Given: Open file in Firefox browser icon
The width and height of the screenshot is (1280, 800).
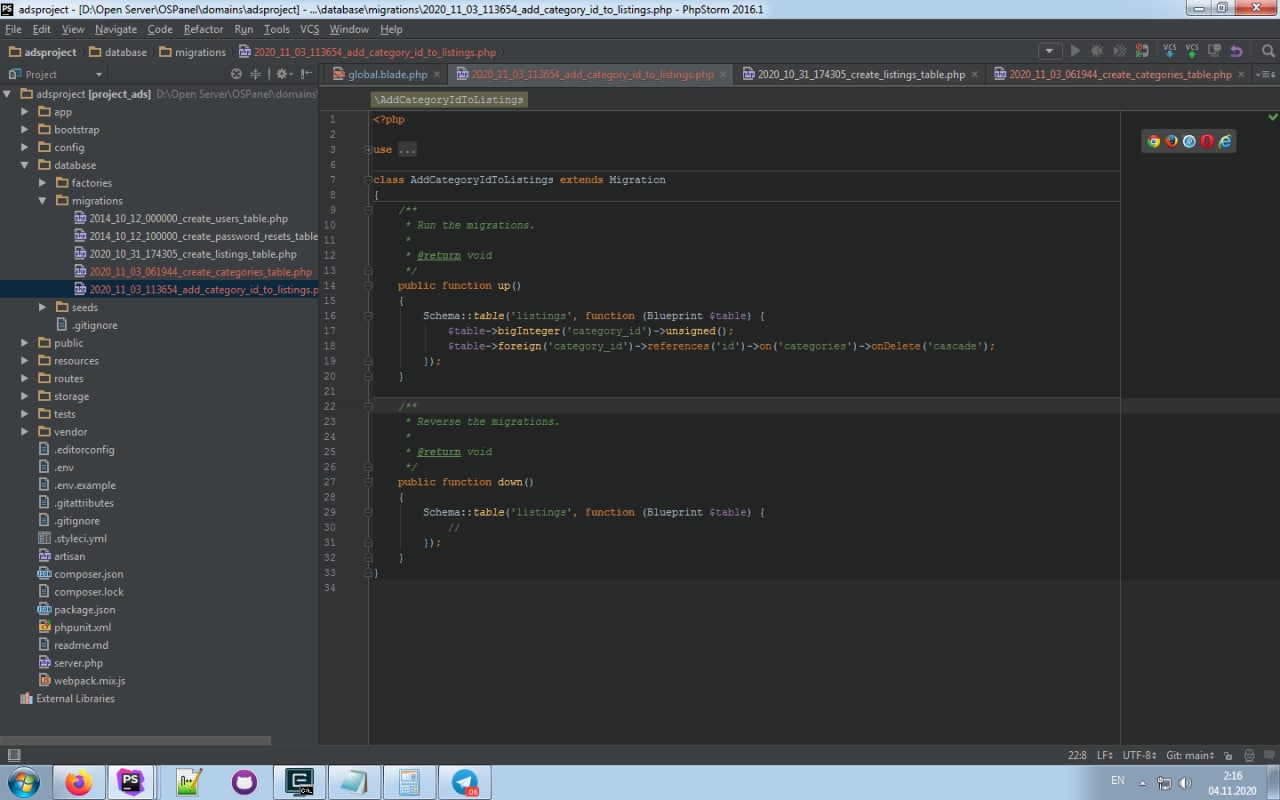Looking at the screenshot, I should pyautogui.click(x=1171, y=141).
